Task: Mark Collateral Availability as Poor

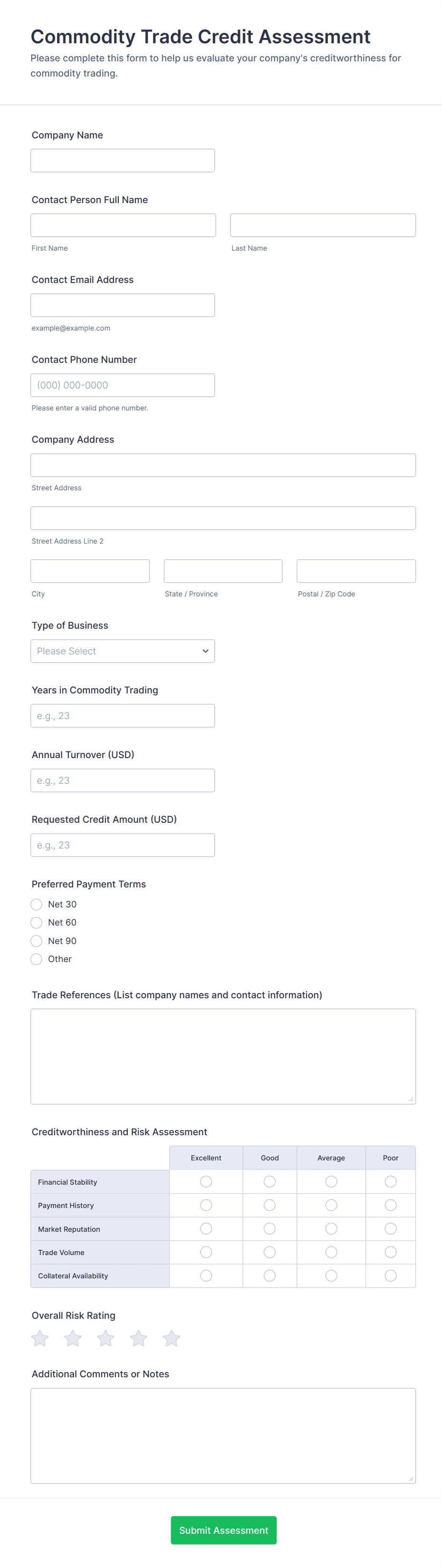Action: [x=391, y=1275]
